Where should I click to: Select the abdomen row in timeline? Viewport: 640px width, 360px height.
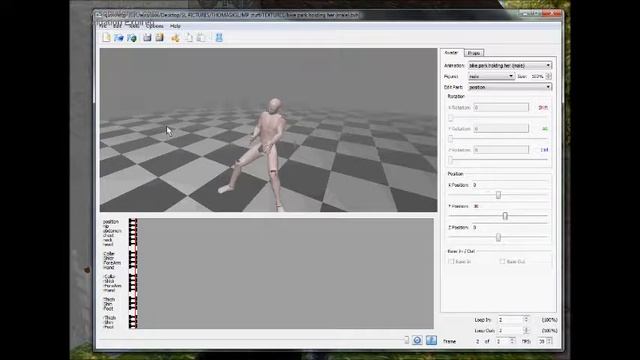[112, 231]
